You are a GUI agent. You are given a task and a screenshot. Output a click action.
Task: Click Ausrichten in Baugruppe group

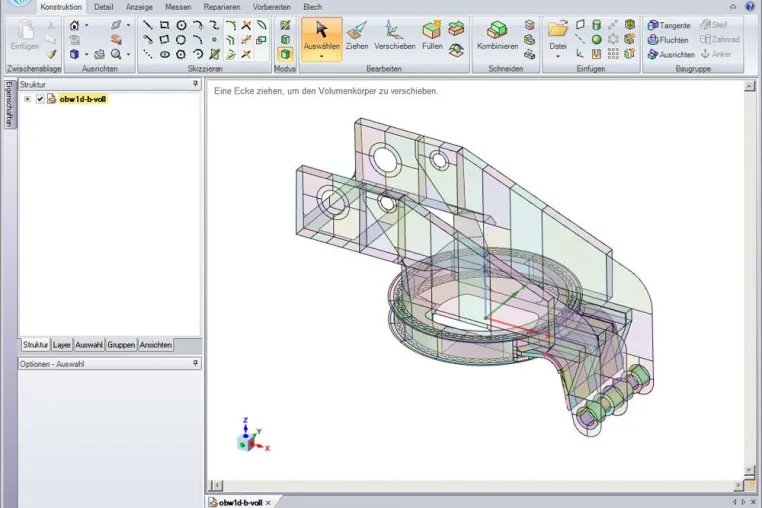coord(671,54)
